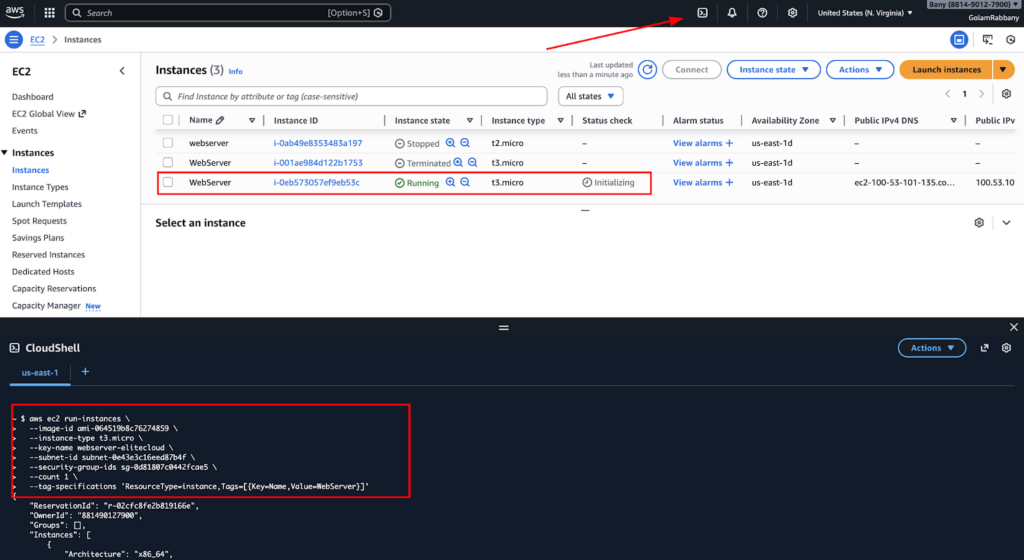Zoom out filter icon on Running row
The height and width of the screenshot is (560, 1024).
(x=465, y=182)
